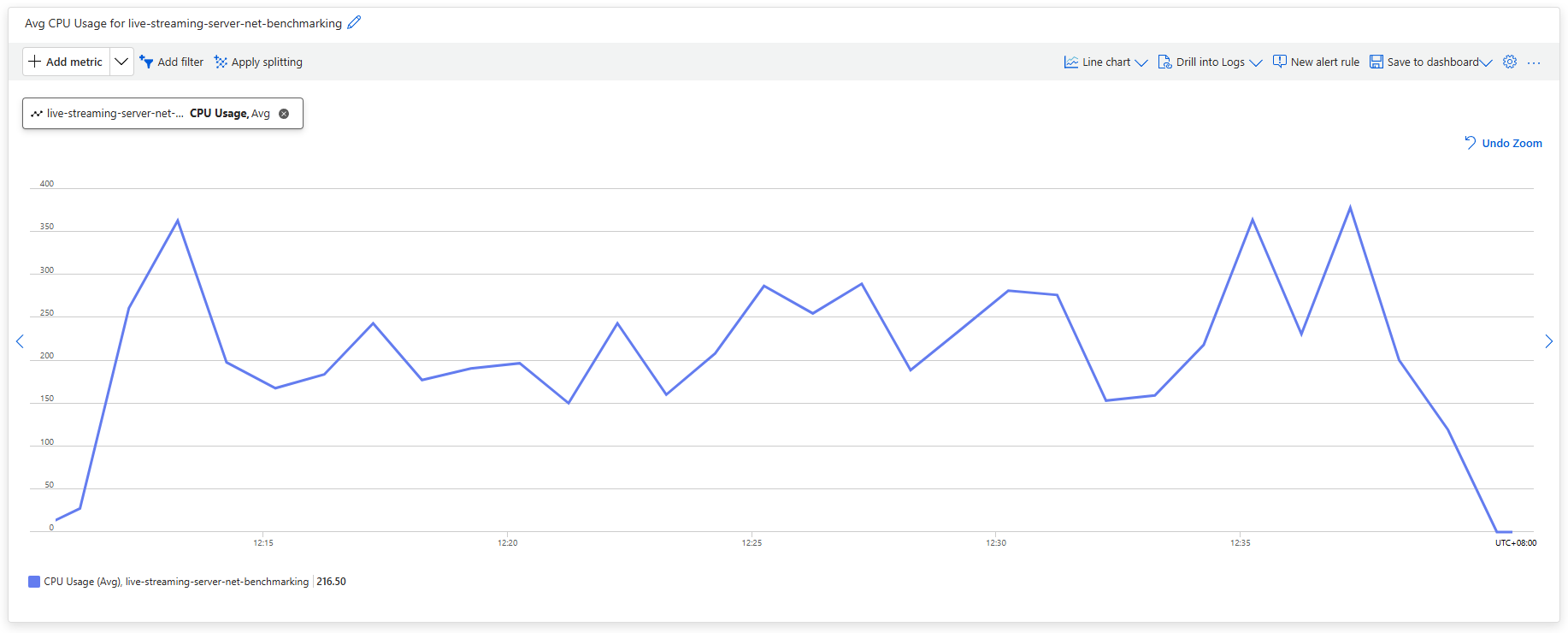Viewport: 1568px width, 633px height.
Task: Remove the CPU Usage metric pill
Action: pos(284,113)
